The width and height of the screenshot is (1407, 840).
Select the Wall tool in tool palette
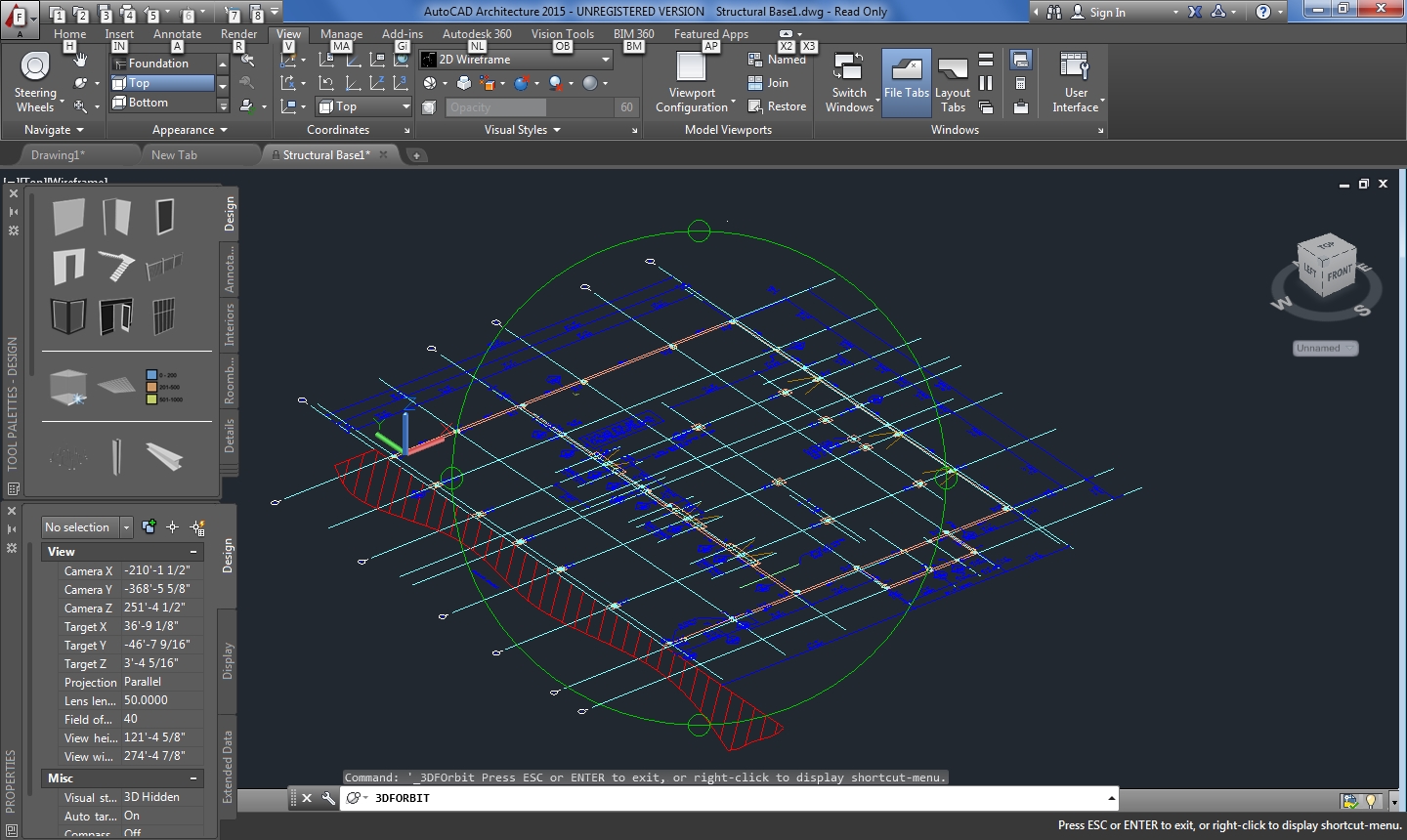(x=68, y=217)
